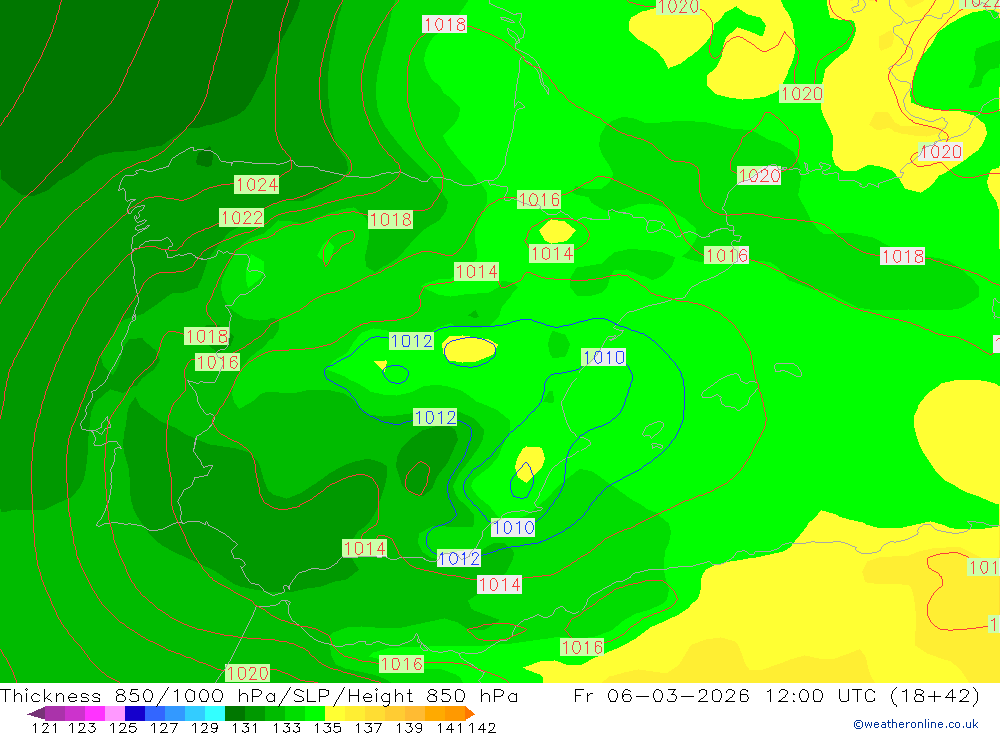Click legend value 133

coord(286,727)
